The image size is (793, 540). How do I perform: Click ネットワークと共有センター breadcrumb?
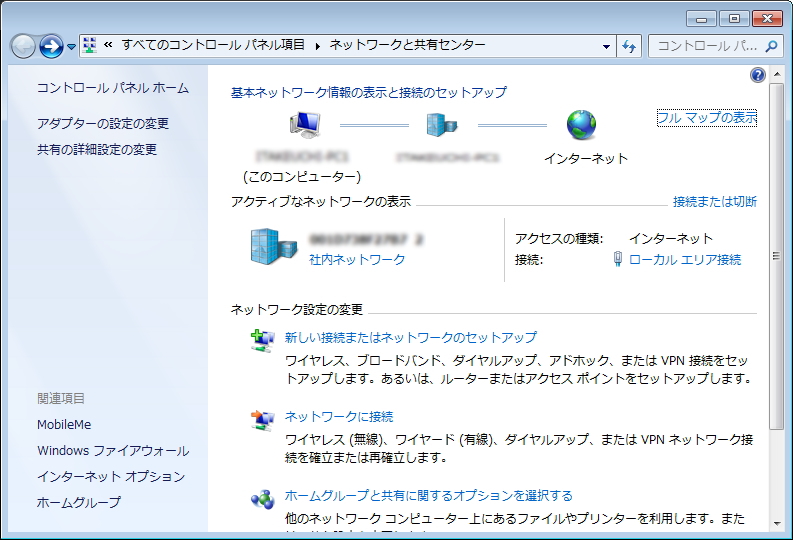click(407, 46)
